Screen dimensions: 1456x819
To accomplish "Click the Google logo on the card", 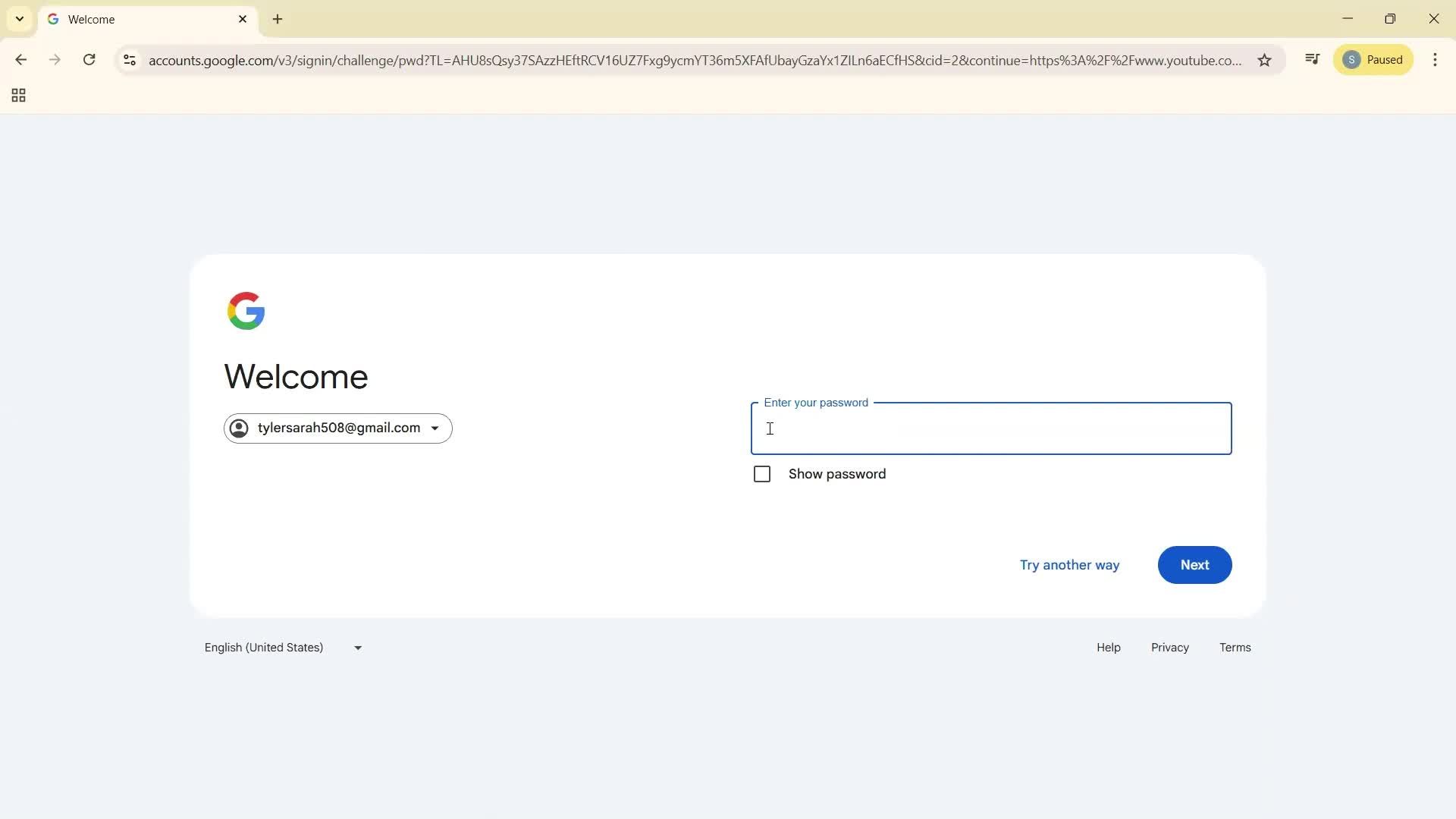I will pyautogui.click(x=246, y=310).
